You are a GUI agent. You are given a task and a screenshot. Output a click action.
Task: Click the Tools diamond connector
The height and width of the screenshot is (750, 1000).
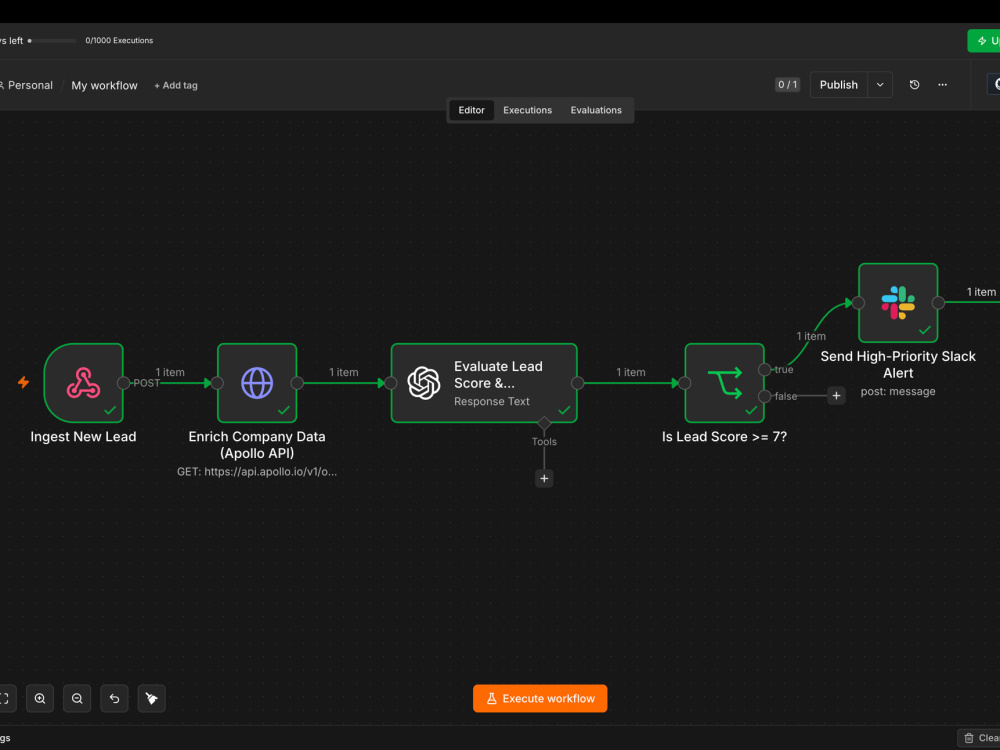(544, 423)
